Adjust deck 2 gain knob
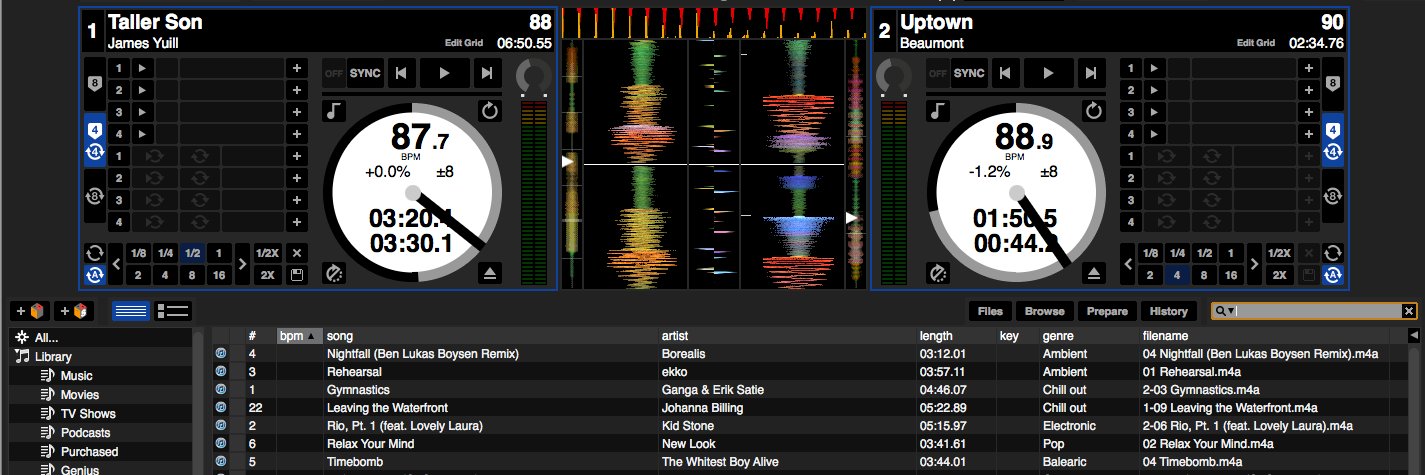The height and width of the screenshot is (475, 1425). tap(892, 76)
